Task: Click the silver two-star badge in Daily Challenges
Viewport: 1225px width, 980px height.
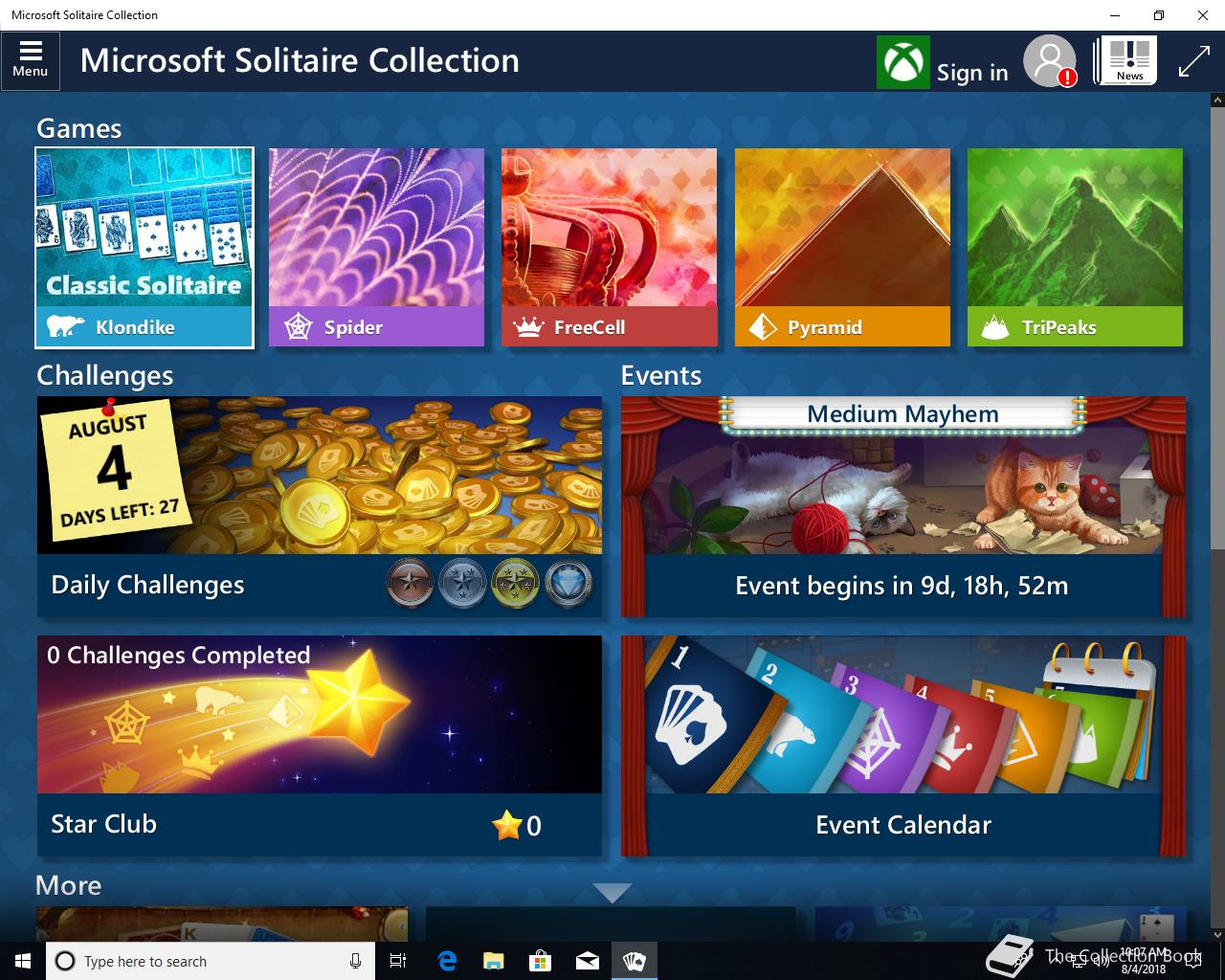Action: (463, 584)
